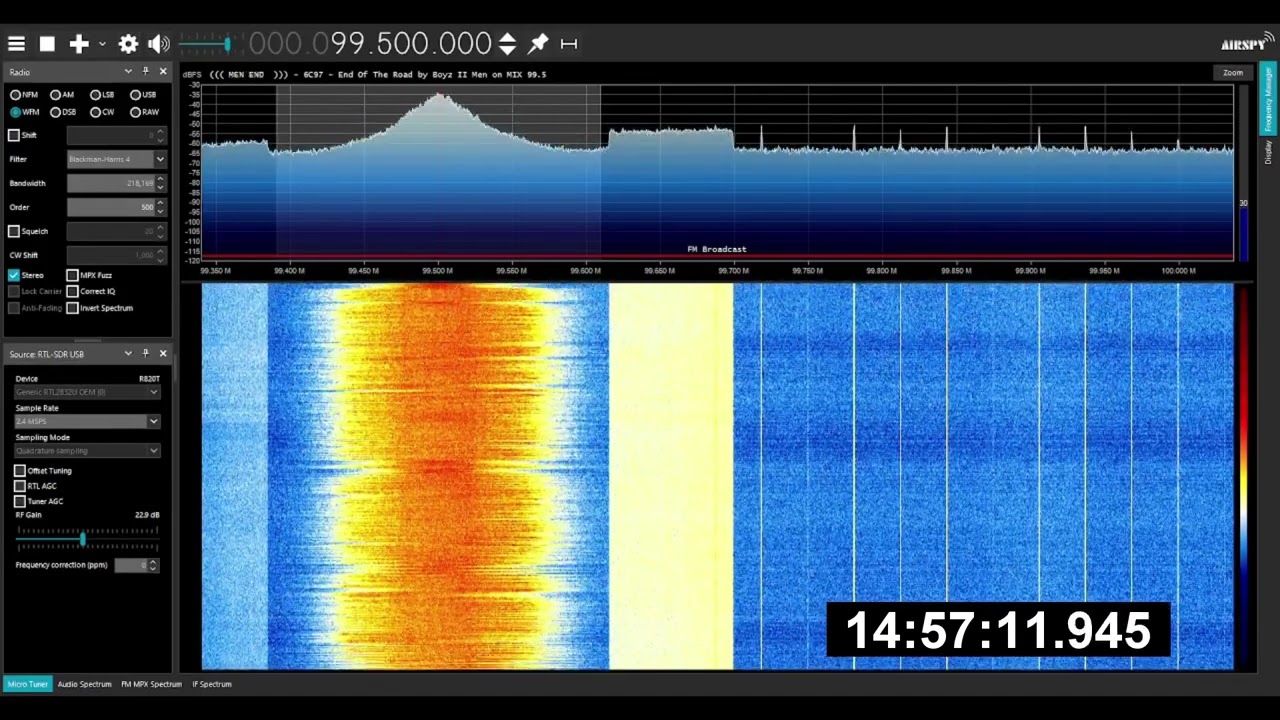The image size is (1280, 720).
Task: Select LSB demodulation mode
Action: pyautogui.click(x=102, y=95)
